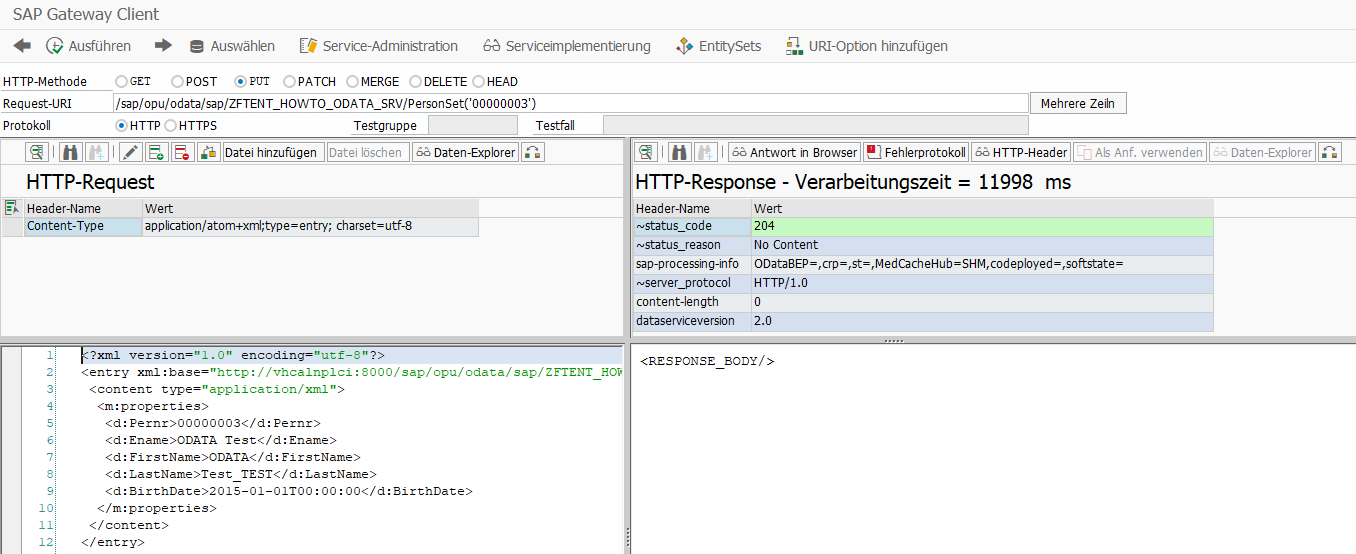Viewport: 1356px width, 554px height.
Task: Open the Fehlerprotokoll
Action: pos(916,152)
